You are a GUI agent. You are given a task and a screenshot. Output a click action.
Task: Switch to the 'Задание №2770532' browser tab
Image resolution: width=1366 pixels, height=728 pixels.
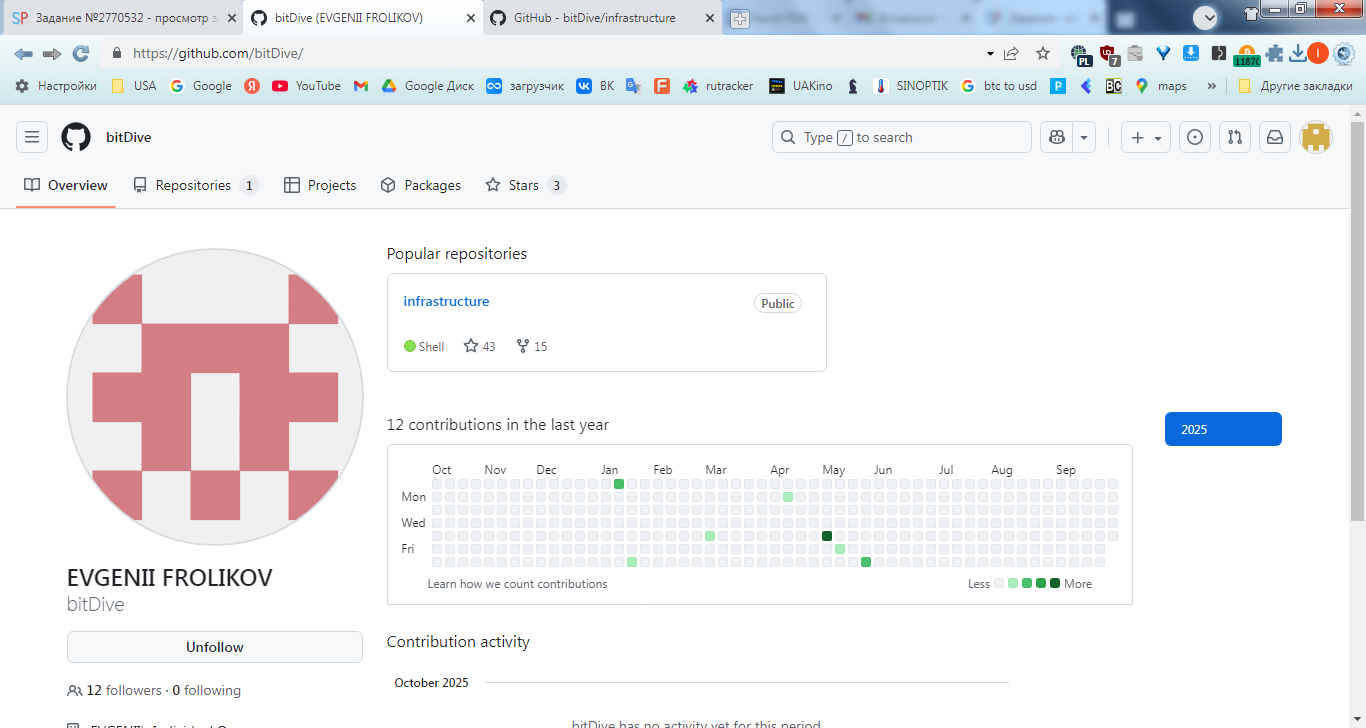121,18
